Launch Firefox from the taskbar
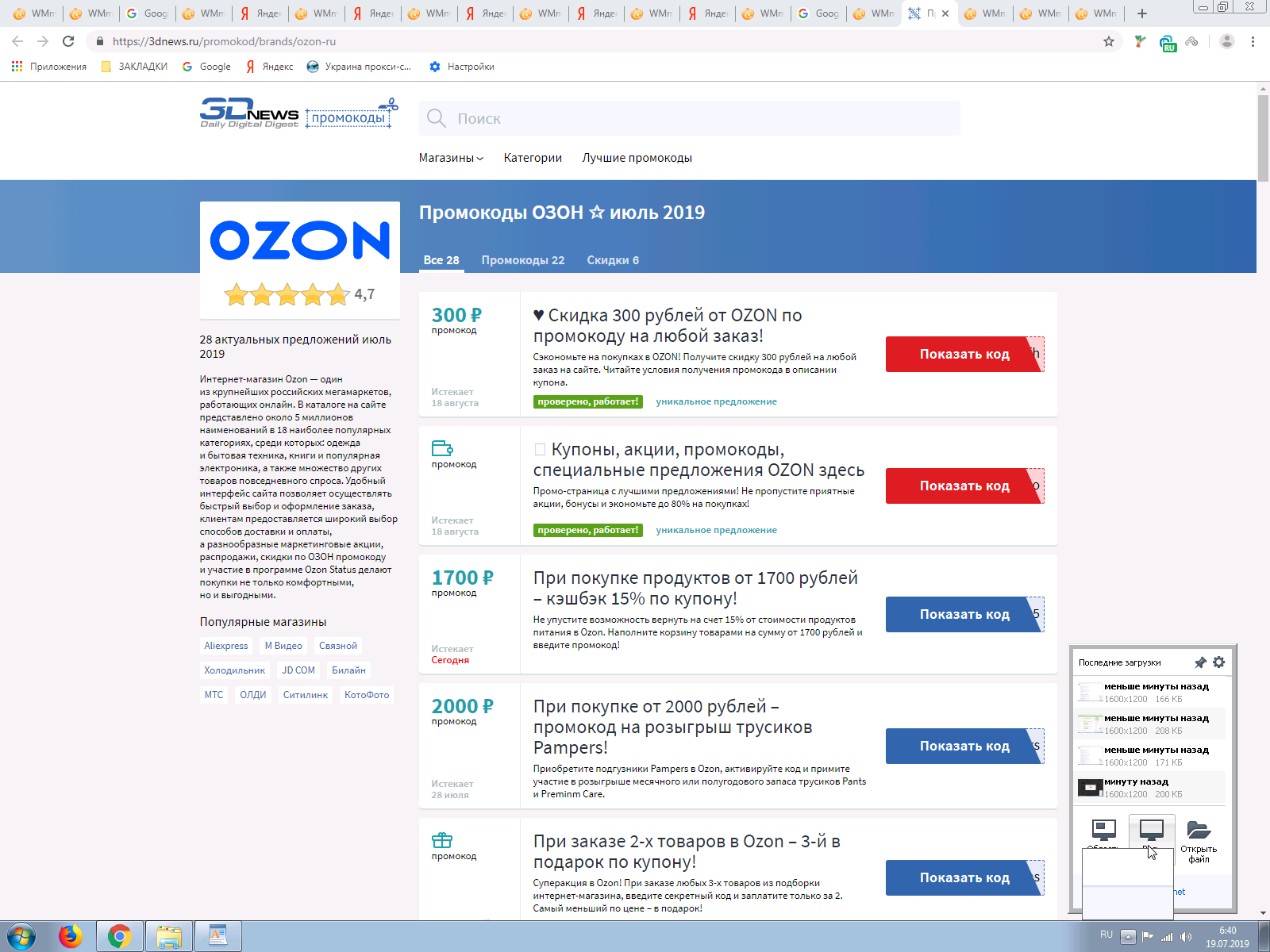The height and width of the screenshot is (952, 1270). pyautogui.click(x=71, y=937)
